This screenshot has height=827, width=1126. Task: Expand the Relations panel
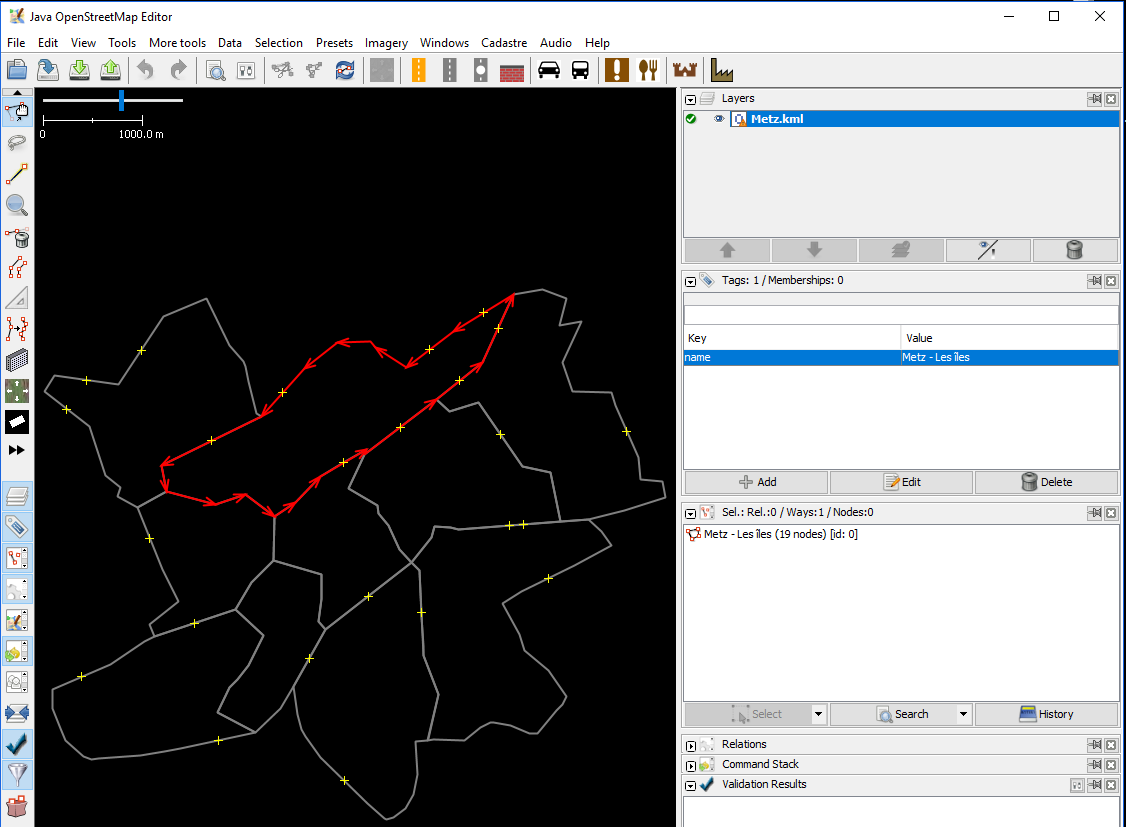pyautogui.click(x=691, y=745)
